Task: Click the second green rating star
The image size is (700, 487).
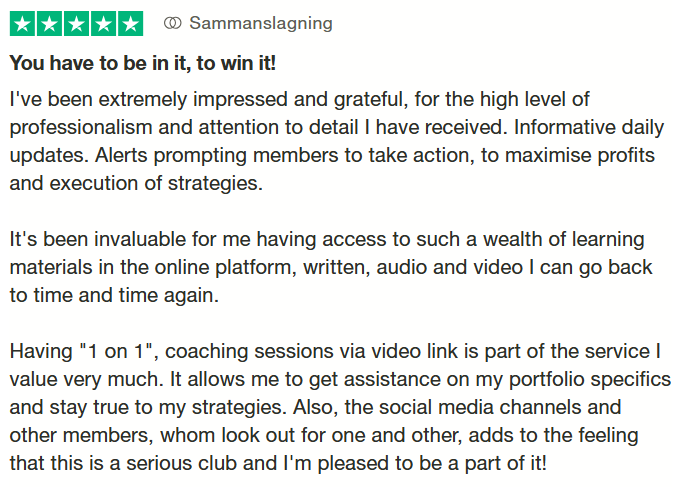Action: [x=50, y=24]
